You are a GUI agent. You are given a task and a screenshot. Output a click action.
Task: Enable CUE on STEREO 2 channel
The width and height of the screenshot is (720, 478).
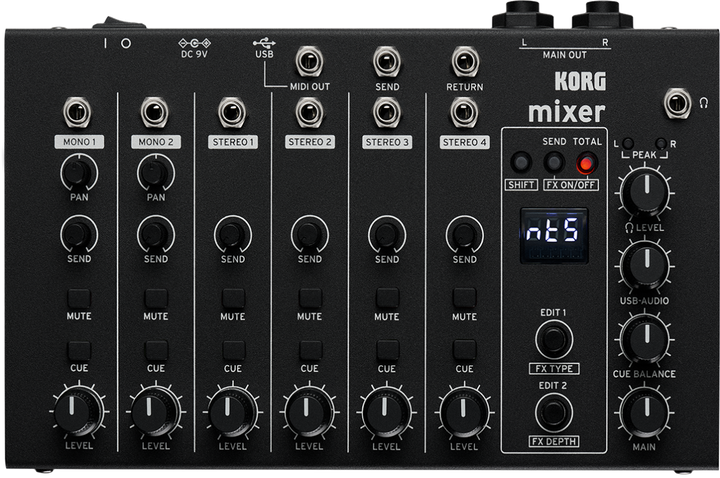[x=310, y=350]
